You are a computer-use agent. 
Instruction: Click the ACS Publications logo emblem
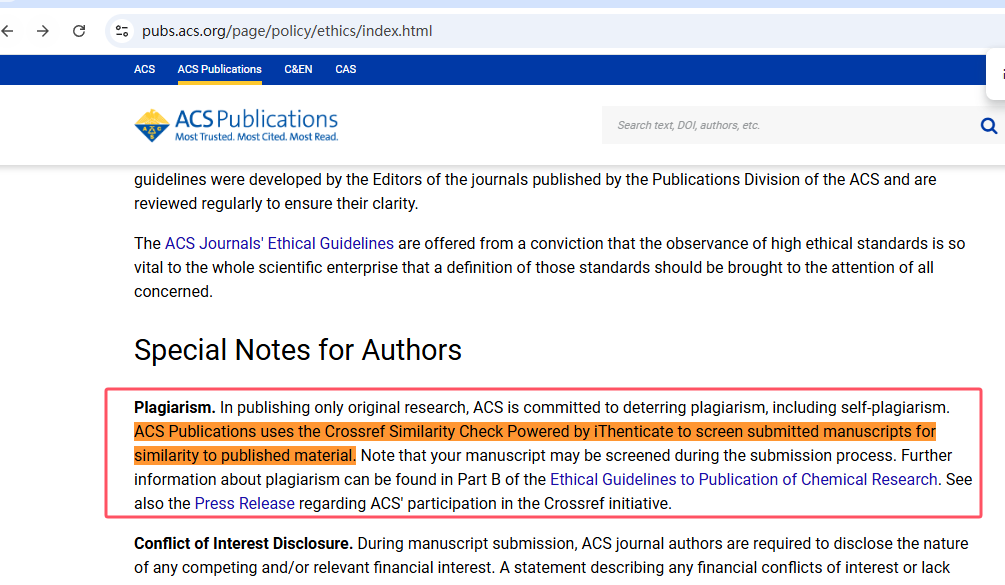(152, 125)
